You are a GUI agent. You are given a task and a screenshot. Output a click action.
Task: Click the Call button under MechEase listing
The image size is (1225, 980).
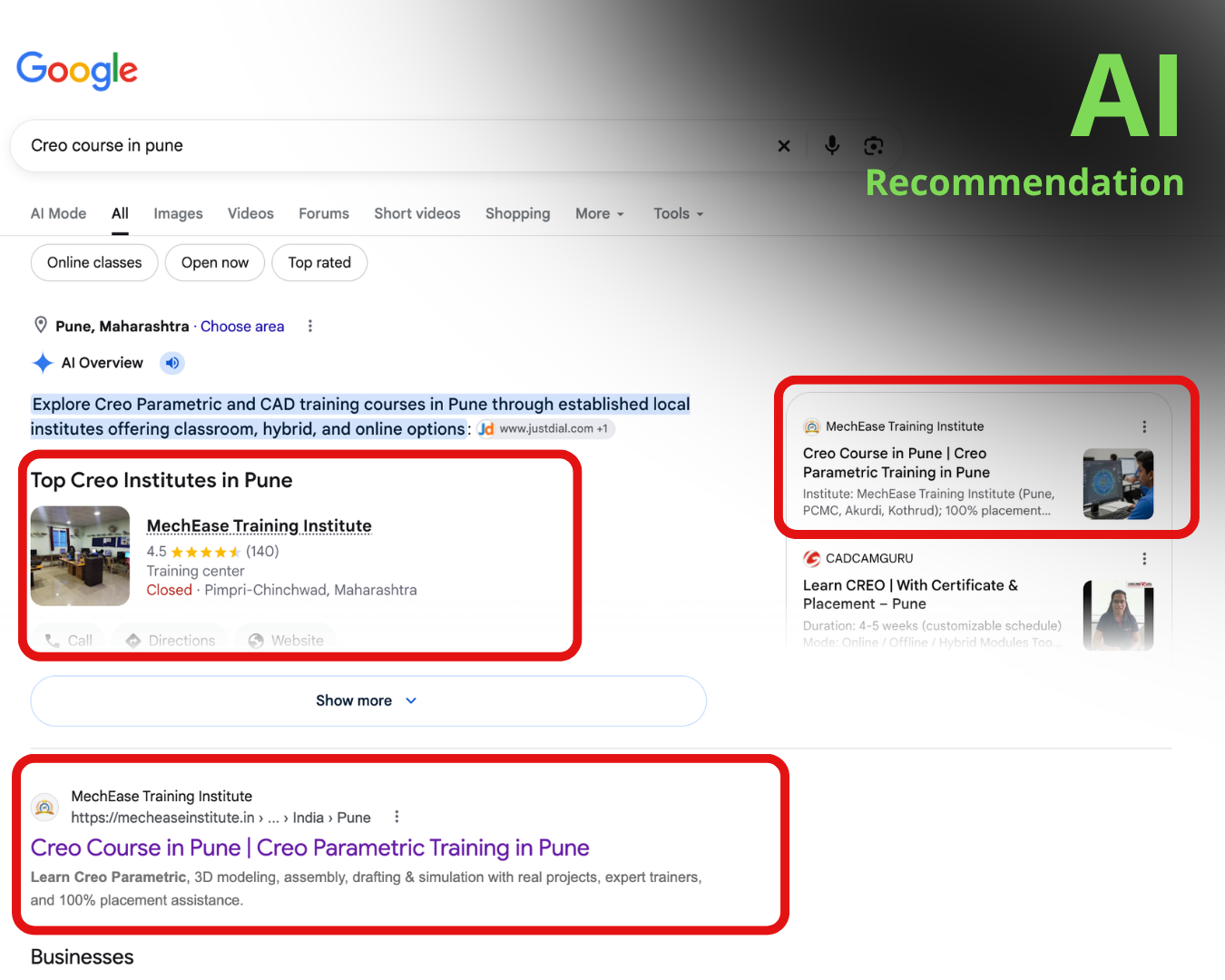pyautogui.click(x=69, y=640)
